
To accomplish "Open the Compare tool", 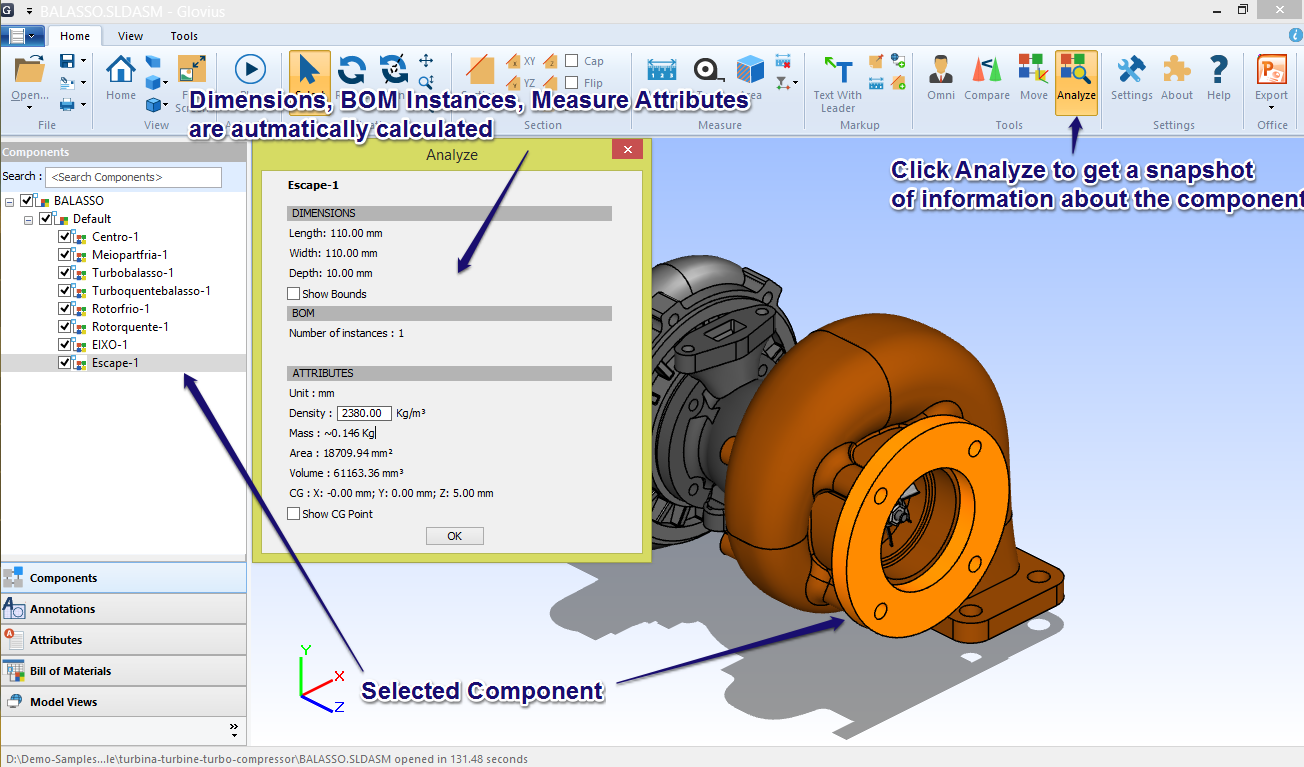I will tap(986, 79).
